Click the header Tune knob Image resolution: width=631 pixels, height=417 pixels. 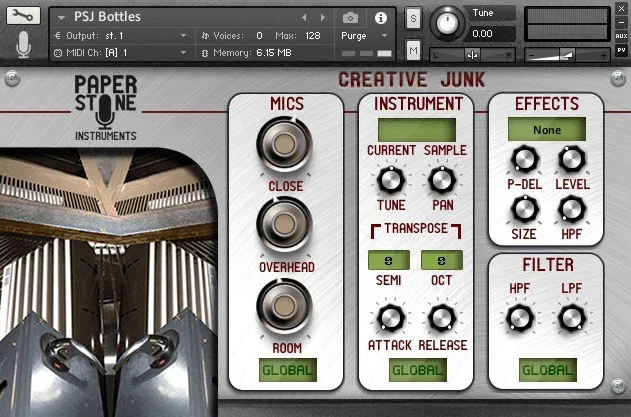coord(447,23)
